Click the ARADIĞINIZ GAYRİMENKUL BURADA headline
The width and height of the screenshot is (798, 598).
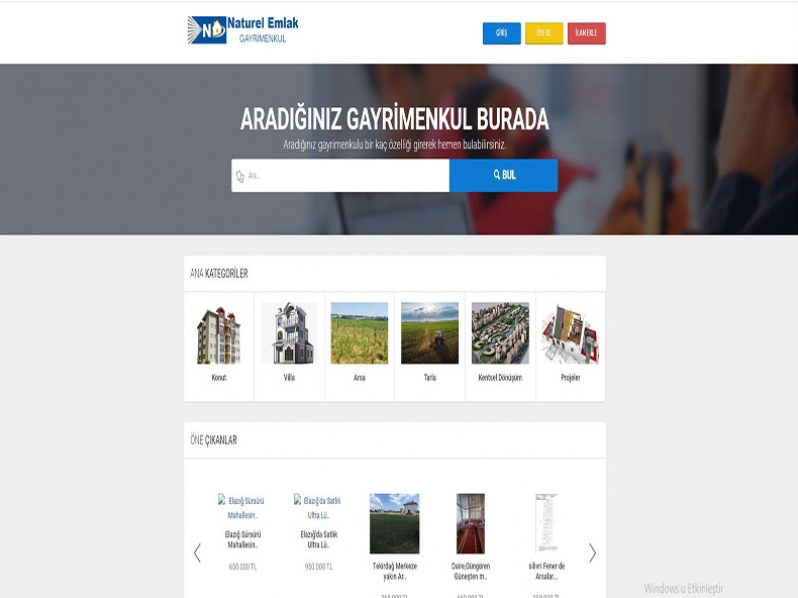[394, 119]
